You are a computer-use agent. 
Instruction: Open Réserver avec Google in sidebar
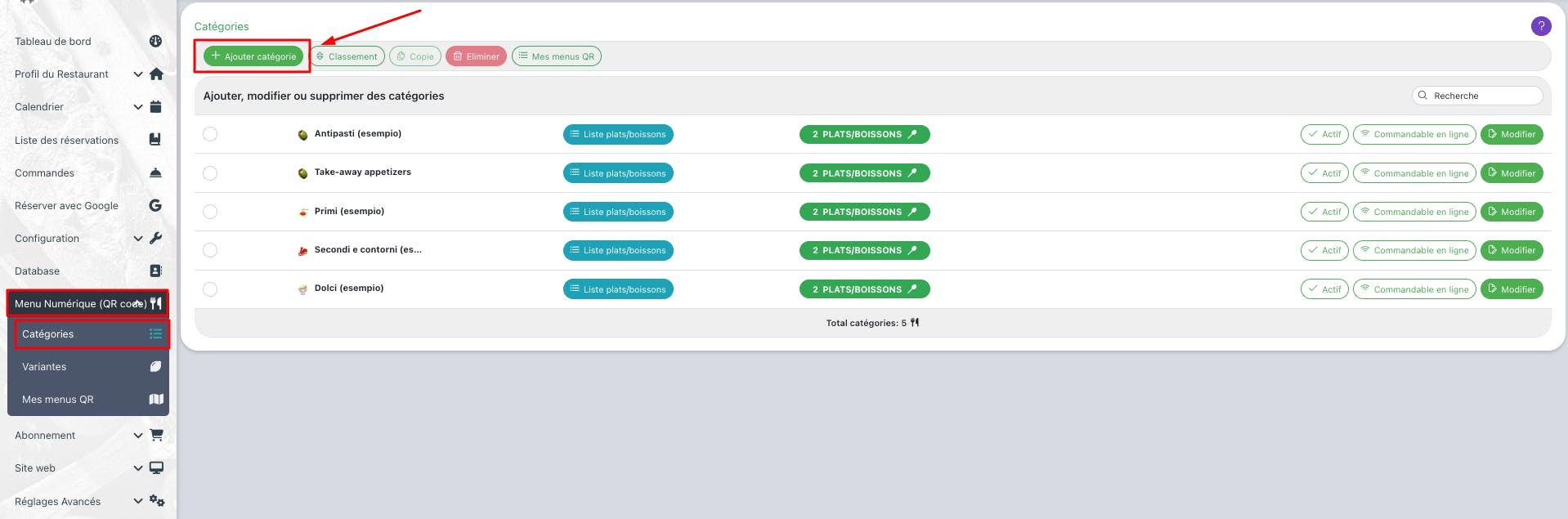click(x=66, y=205)
